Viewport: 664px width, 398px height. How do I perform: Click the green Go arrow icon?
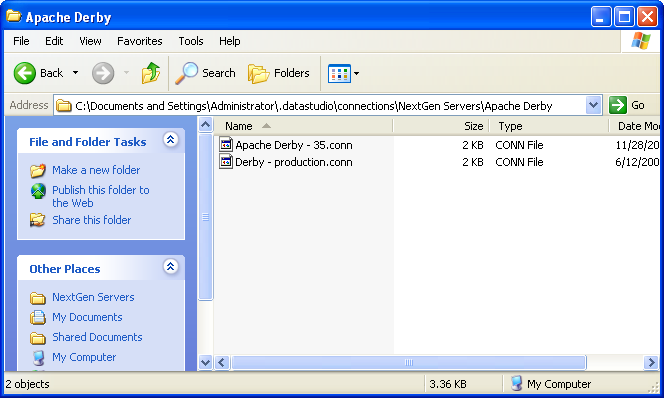(x=618, y=105)
